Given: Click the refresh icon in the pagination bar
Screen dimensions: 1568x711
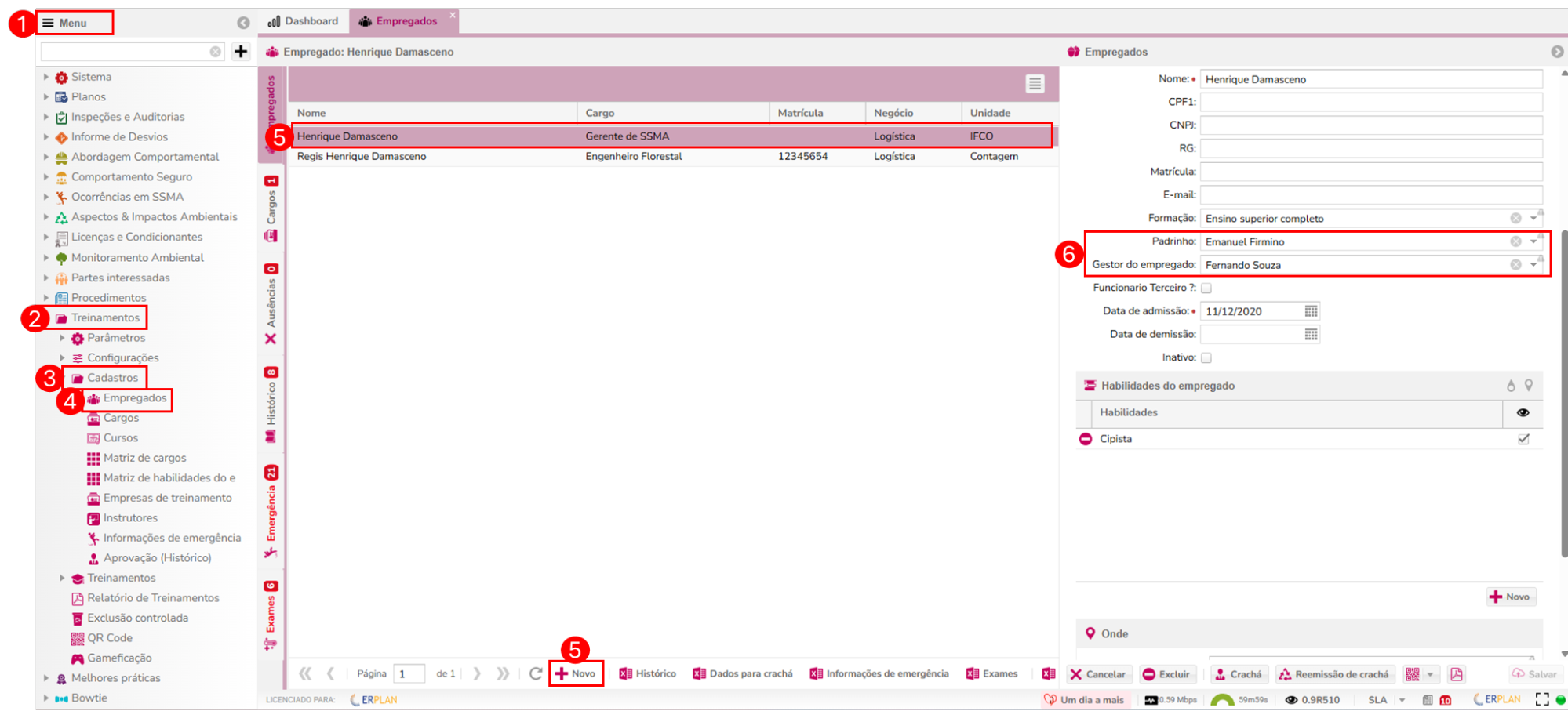Looking at the screenshot, I should coord(536,673).
